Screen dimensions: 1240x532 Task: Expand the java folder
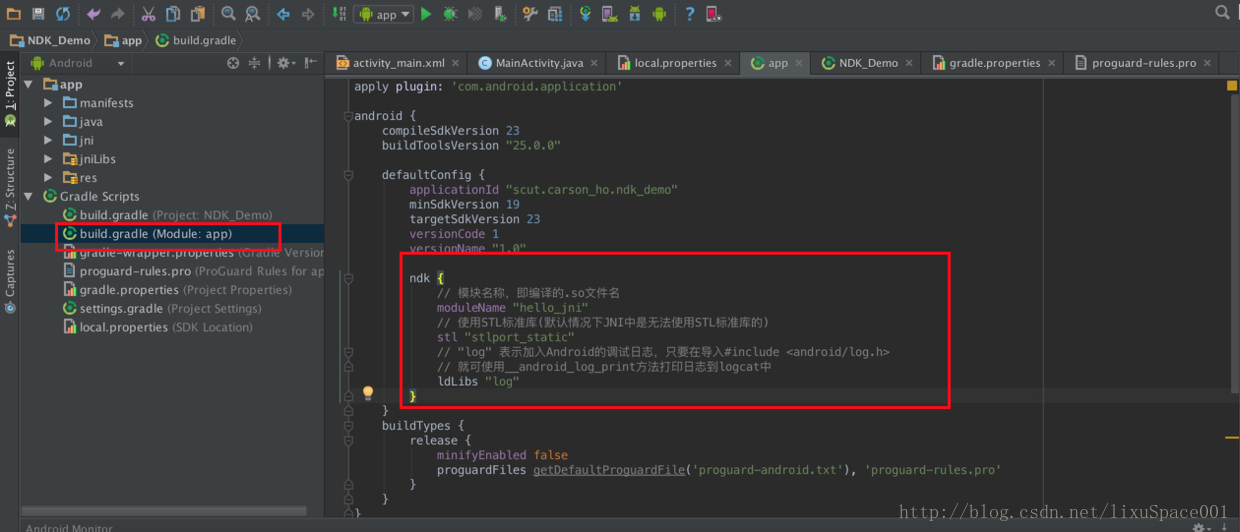pyautogui.click(x=47, y=122)
